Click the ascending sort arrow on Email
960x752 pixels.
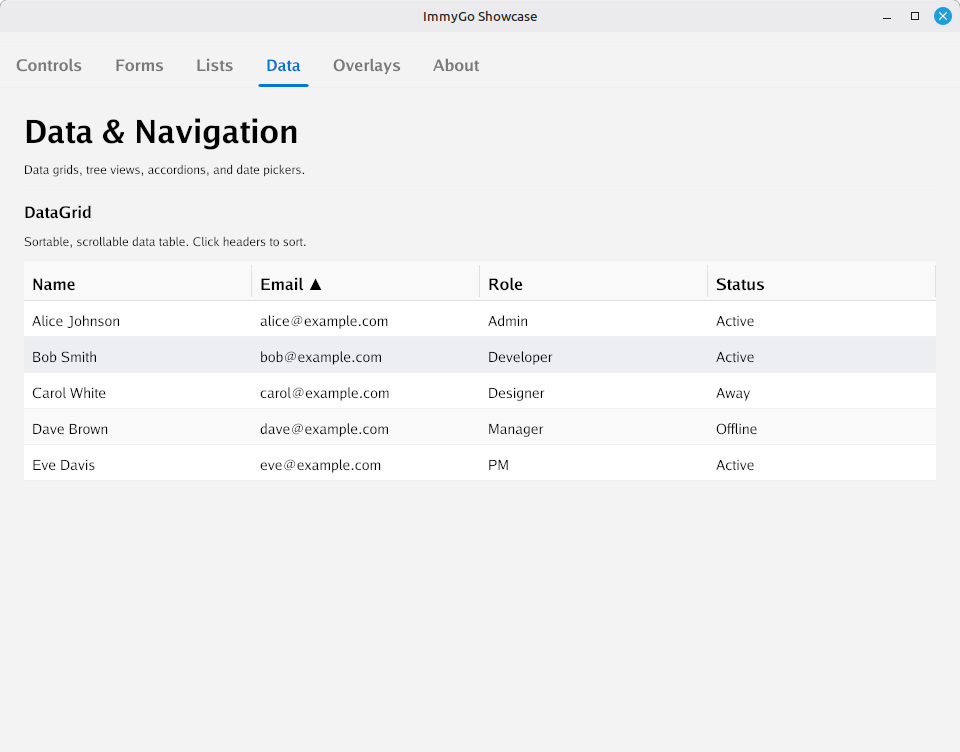316,284
